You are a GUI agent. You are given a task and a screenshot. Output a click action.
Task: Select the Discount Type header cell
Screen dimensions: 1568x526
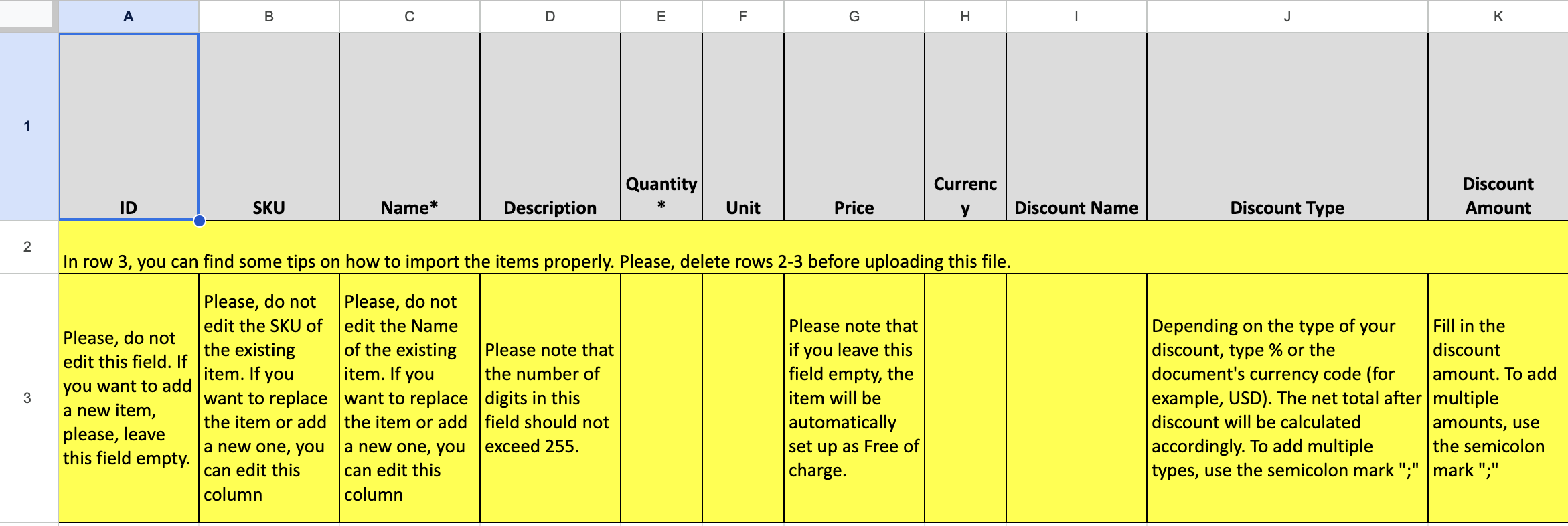pos(1287,126)
